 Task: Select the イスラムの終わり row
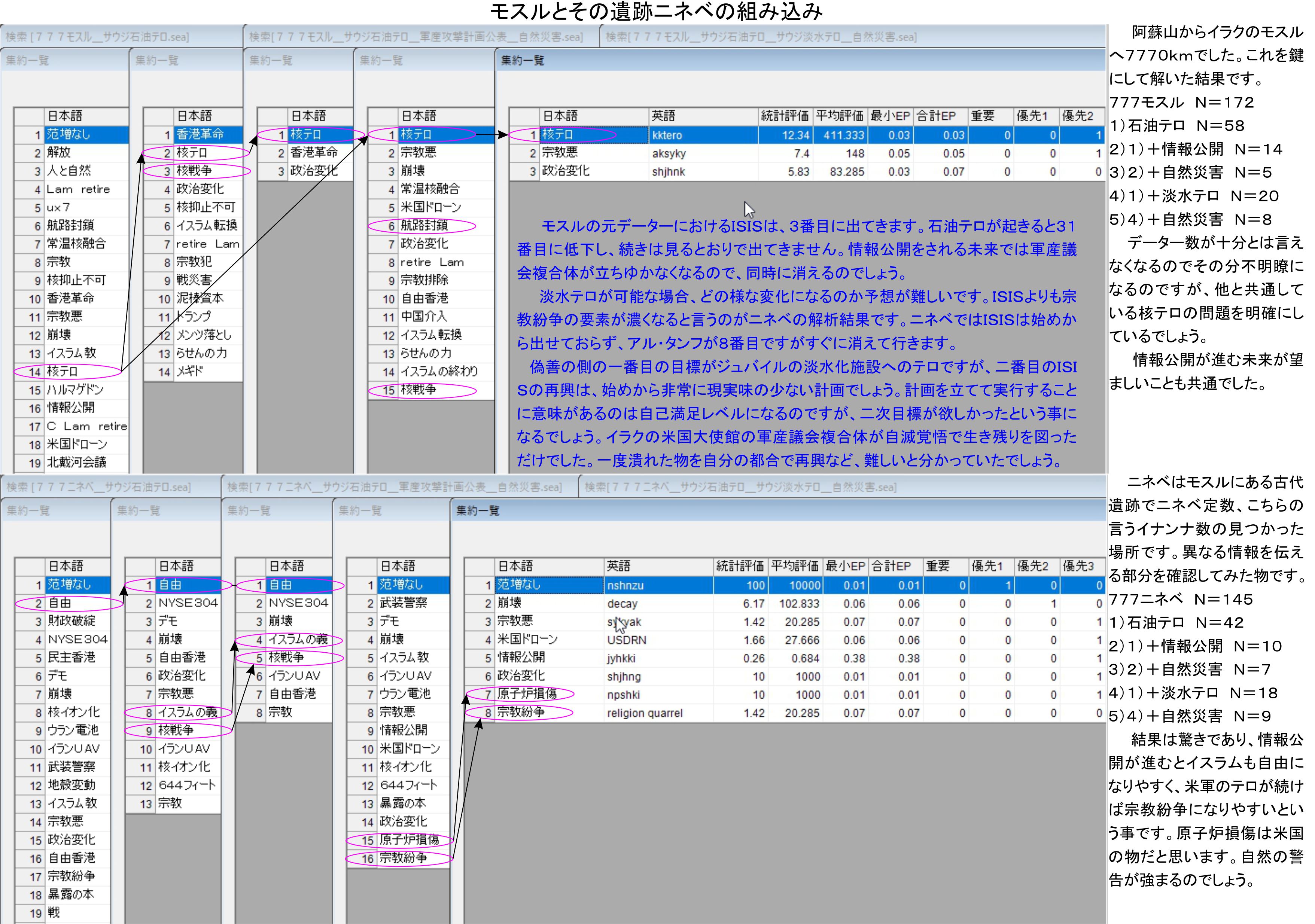pyautogui.click(x=438, y=372)
